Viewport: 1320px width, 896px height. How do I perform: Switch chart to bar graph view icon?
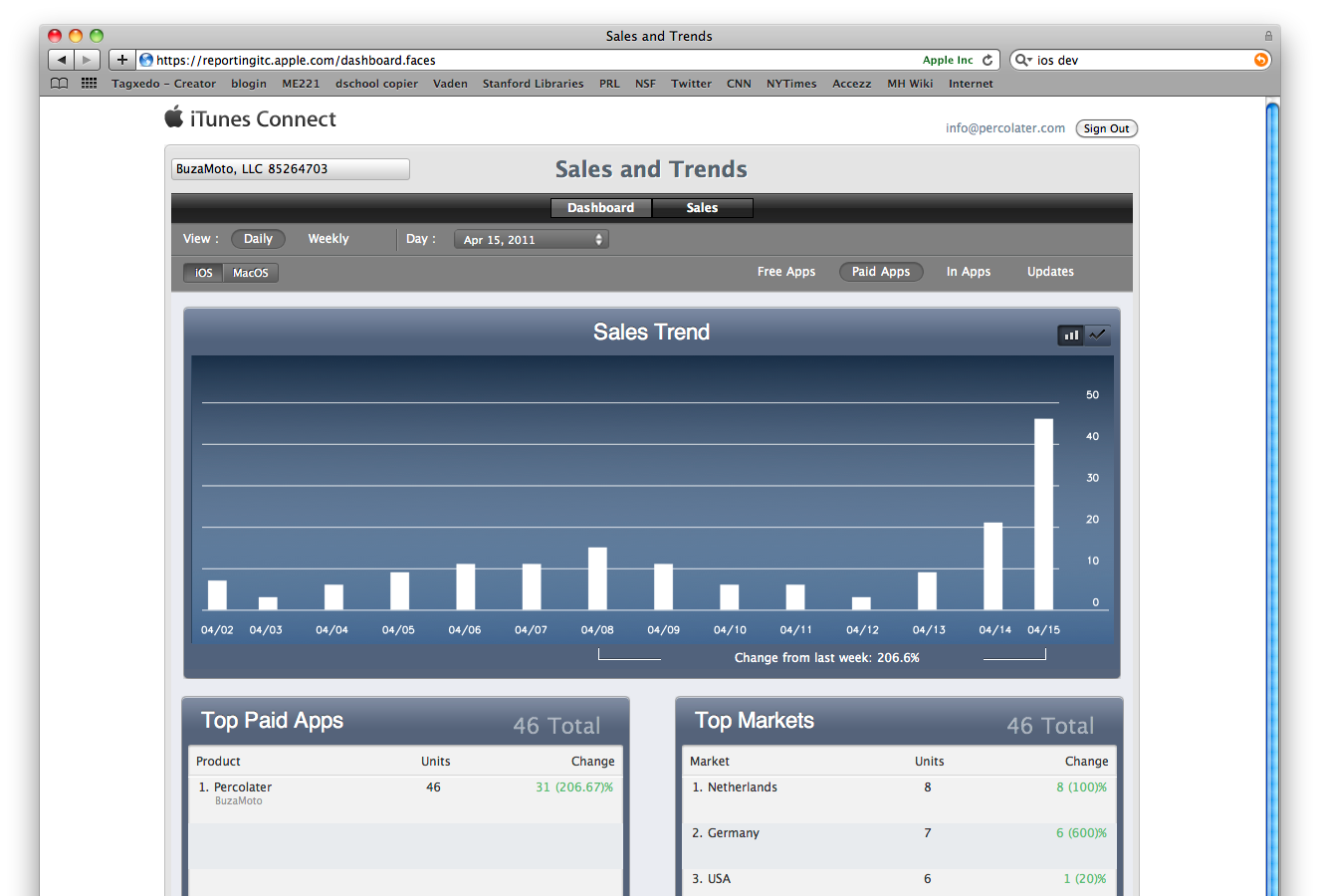click(1071, 336)
